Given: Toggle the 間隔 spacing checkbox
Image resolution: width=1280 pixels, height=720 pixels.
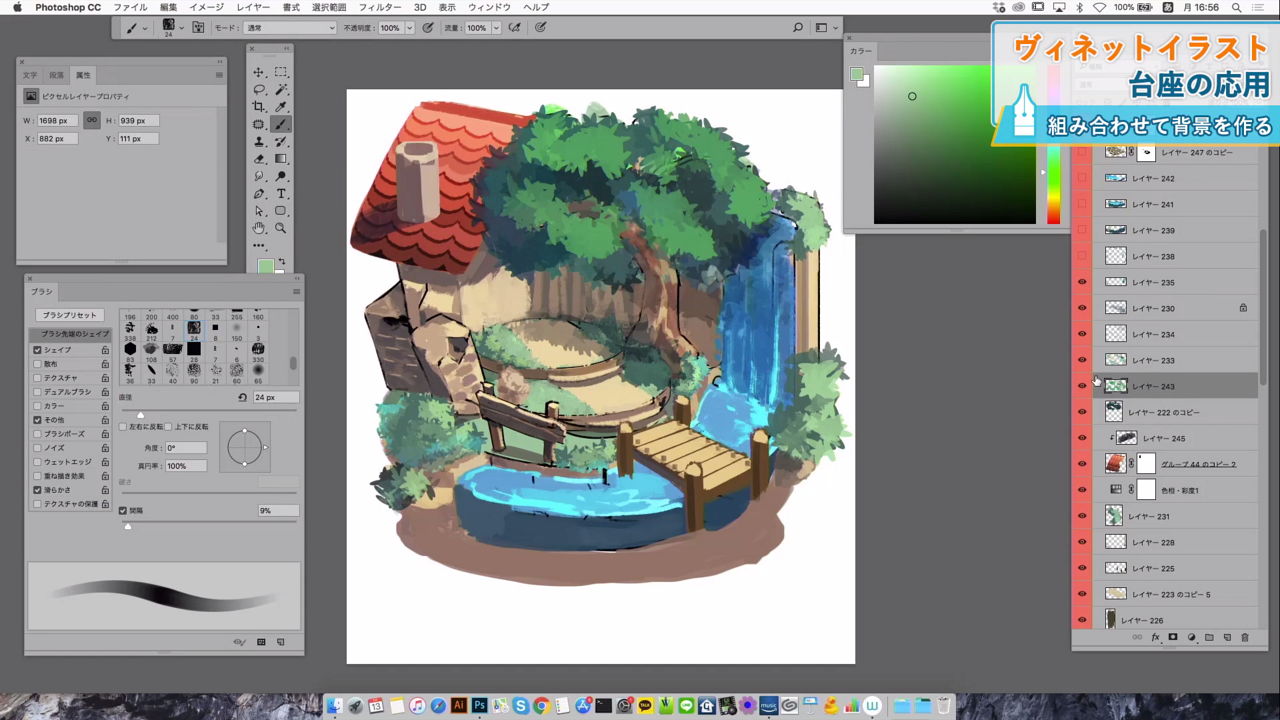Looking at the screenshot, I should pos(123,510).
